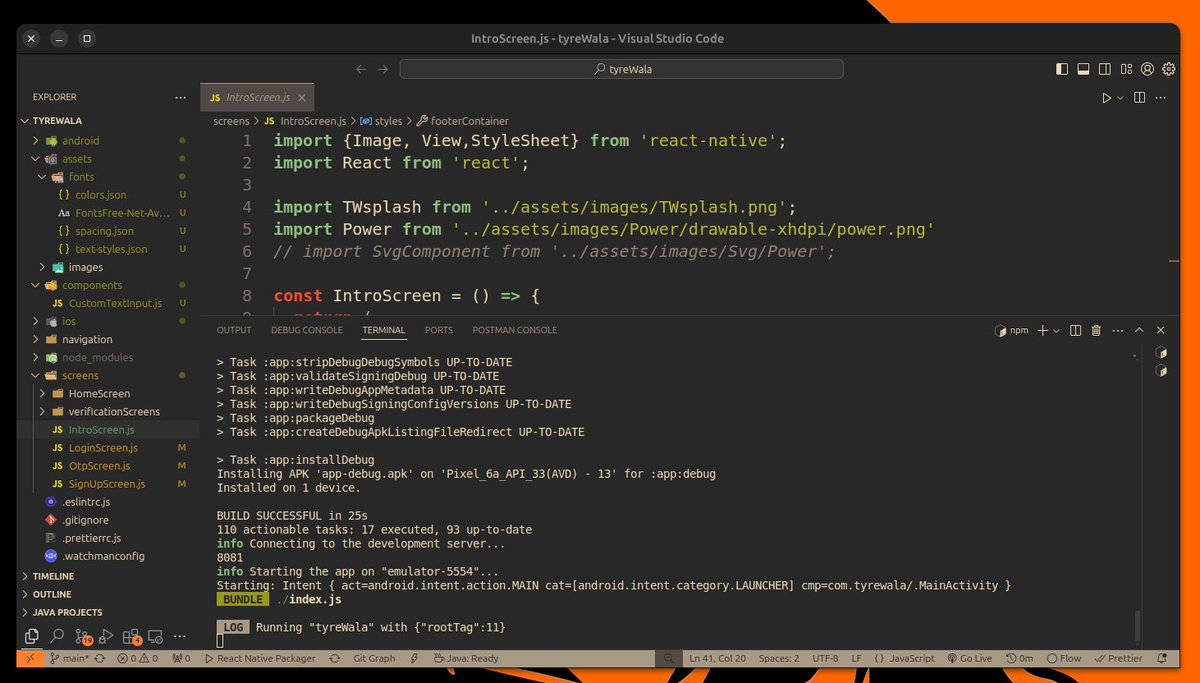Screen dimensions: 1200x683
Task: Change language mode JavaScript in status bar
Action: click(904, 658)
